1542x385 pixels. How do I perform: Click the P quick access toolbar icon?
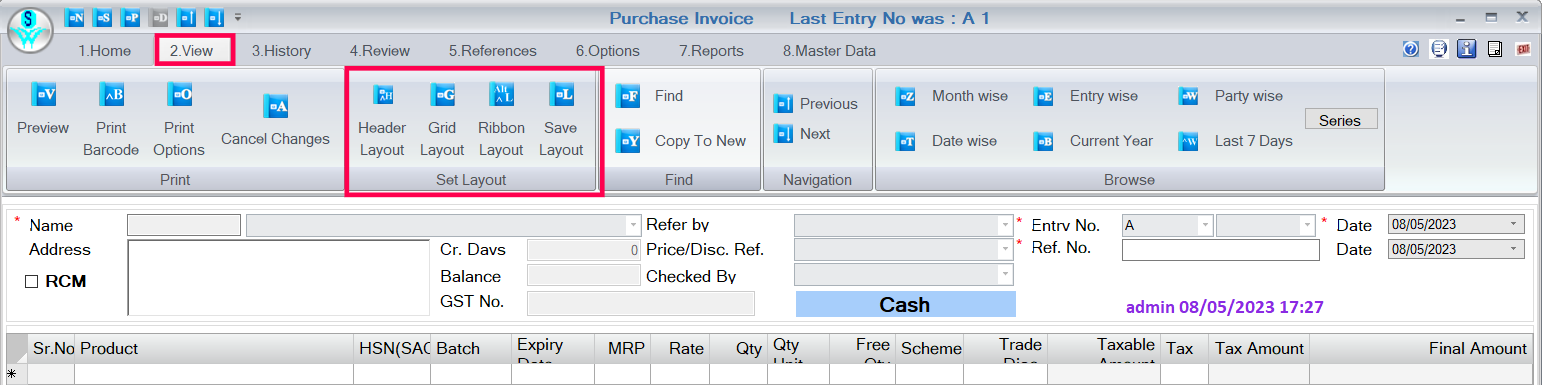pyautogui.click(x=131, y=17)
